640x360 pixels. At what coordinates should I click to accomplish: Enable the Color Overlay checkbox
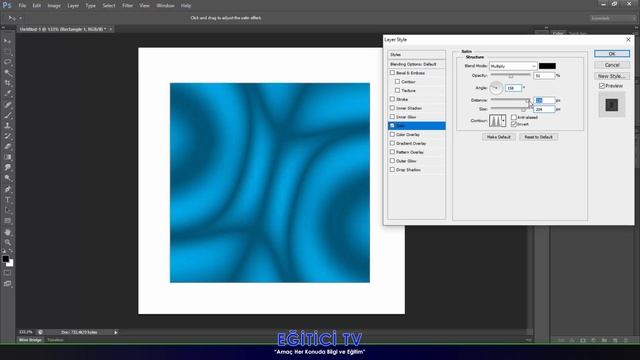point(392,134)
